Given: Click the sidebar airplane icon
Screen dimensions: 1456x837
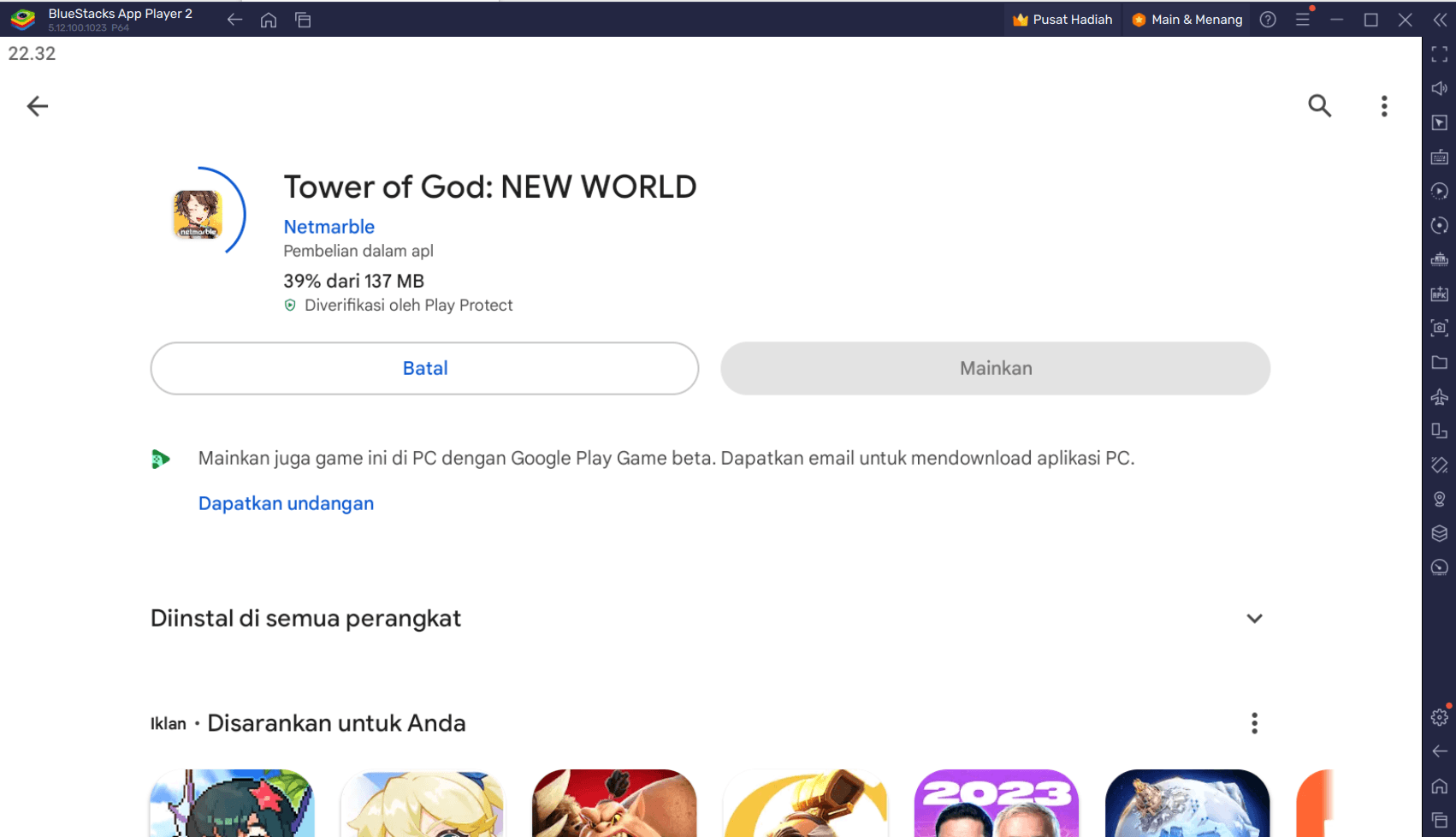Looking at the screenshot, I should click(x=1440, y=396).
